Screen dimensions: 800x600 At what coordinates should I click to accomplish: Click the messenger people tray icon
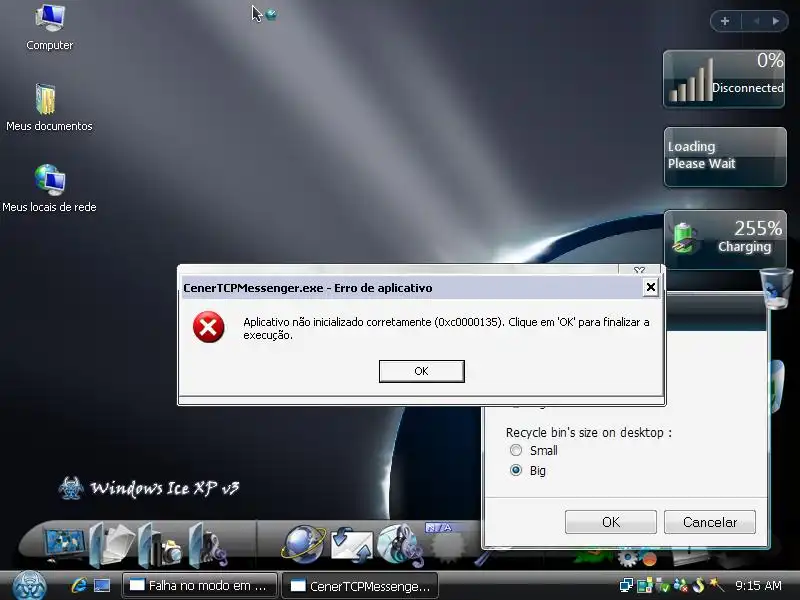[x=681, y=585]
